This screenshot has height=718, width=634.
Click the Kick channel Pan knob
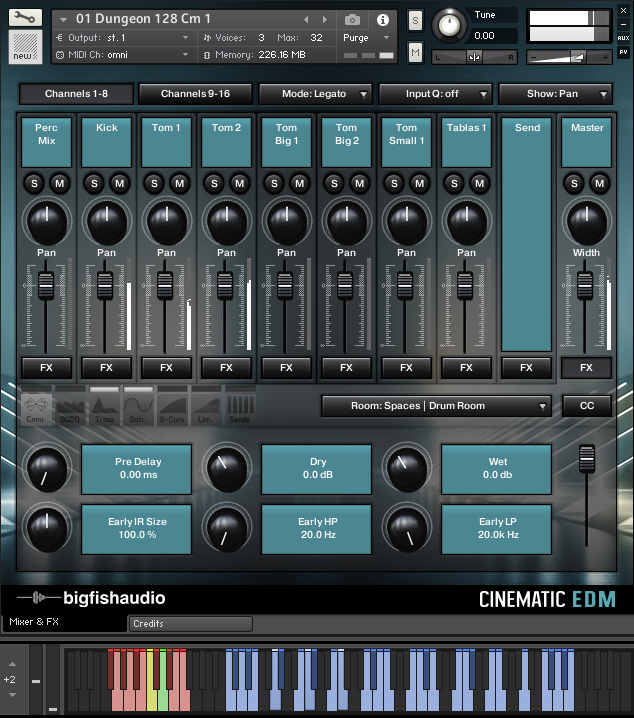pyautogui.click(x=107, y=222)
